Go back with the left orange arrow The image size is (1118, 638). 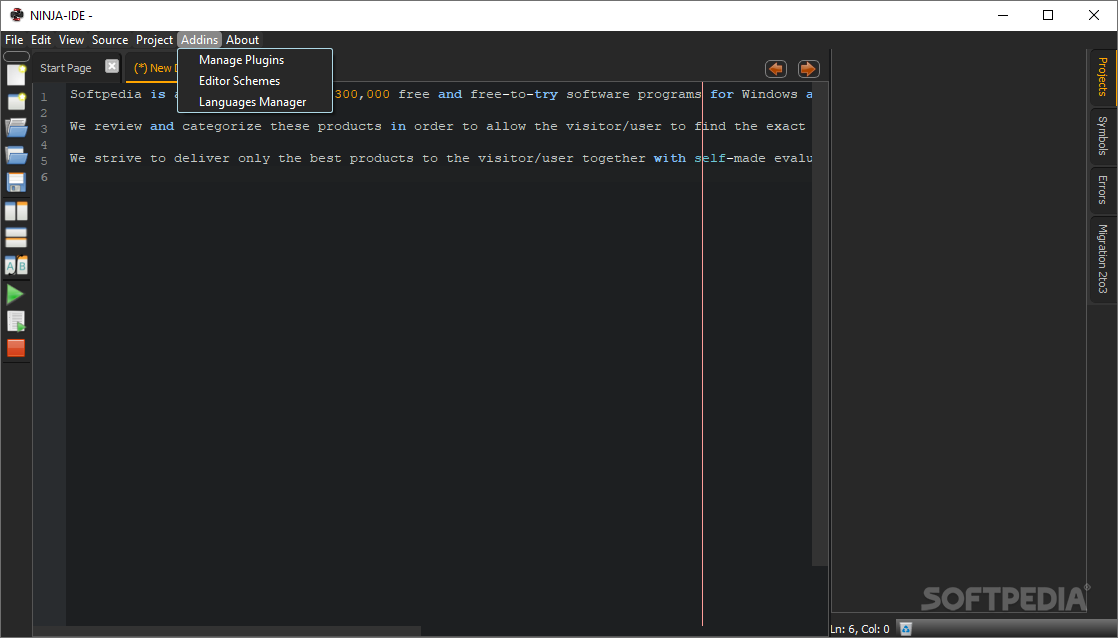(x=776, y=69)
